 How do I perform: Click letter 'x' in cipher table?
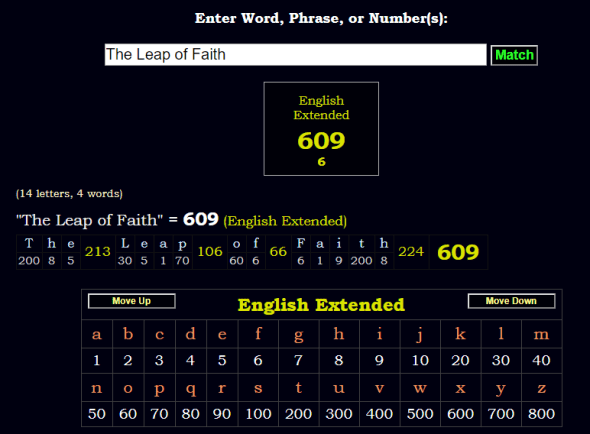(460, 388)
